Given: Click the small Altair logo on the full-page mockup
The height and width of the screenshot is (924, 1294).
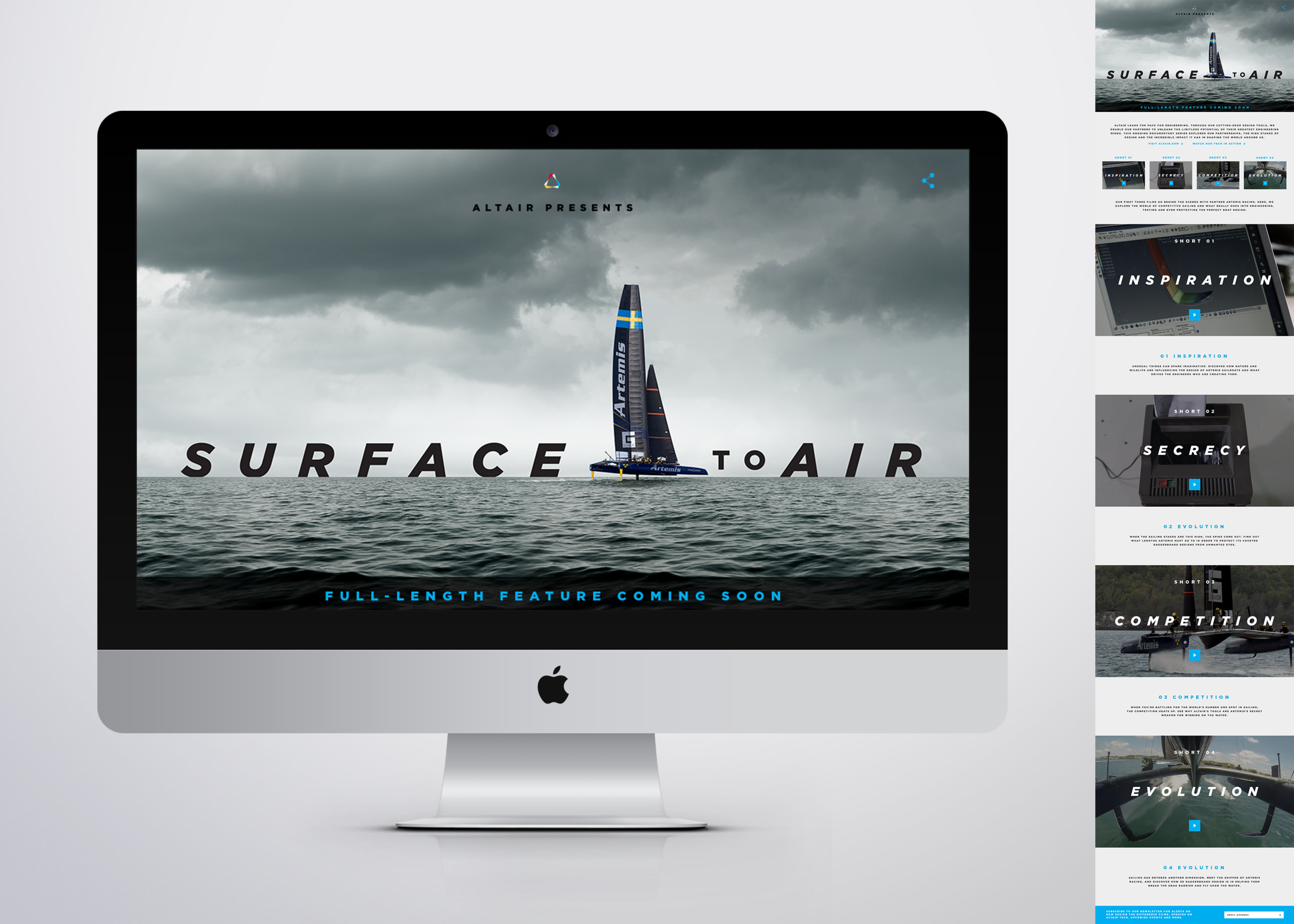Looking at the screenshot, I should coord(1194,7).
